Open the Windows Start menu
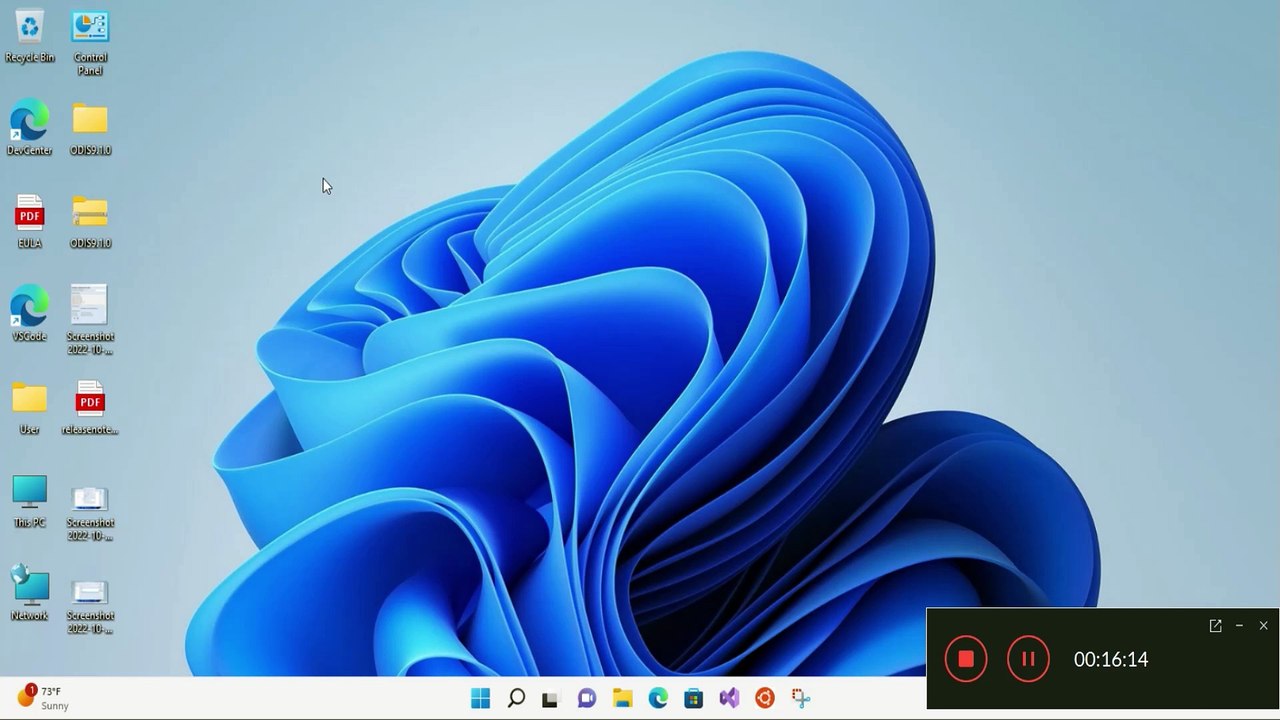 click(481, 698)
